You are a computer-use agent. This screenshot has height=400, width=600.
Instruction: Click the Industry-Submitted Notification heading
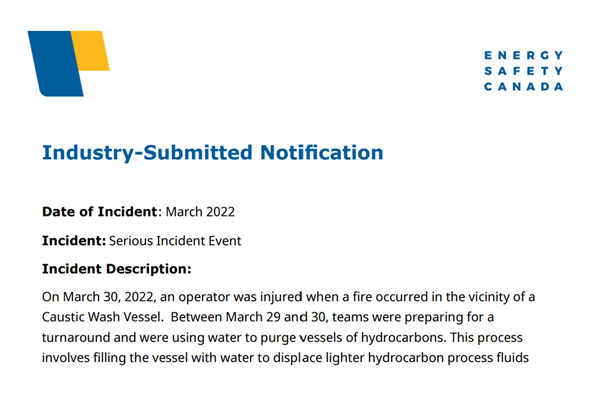point(212,153)
